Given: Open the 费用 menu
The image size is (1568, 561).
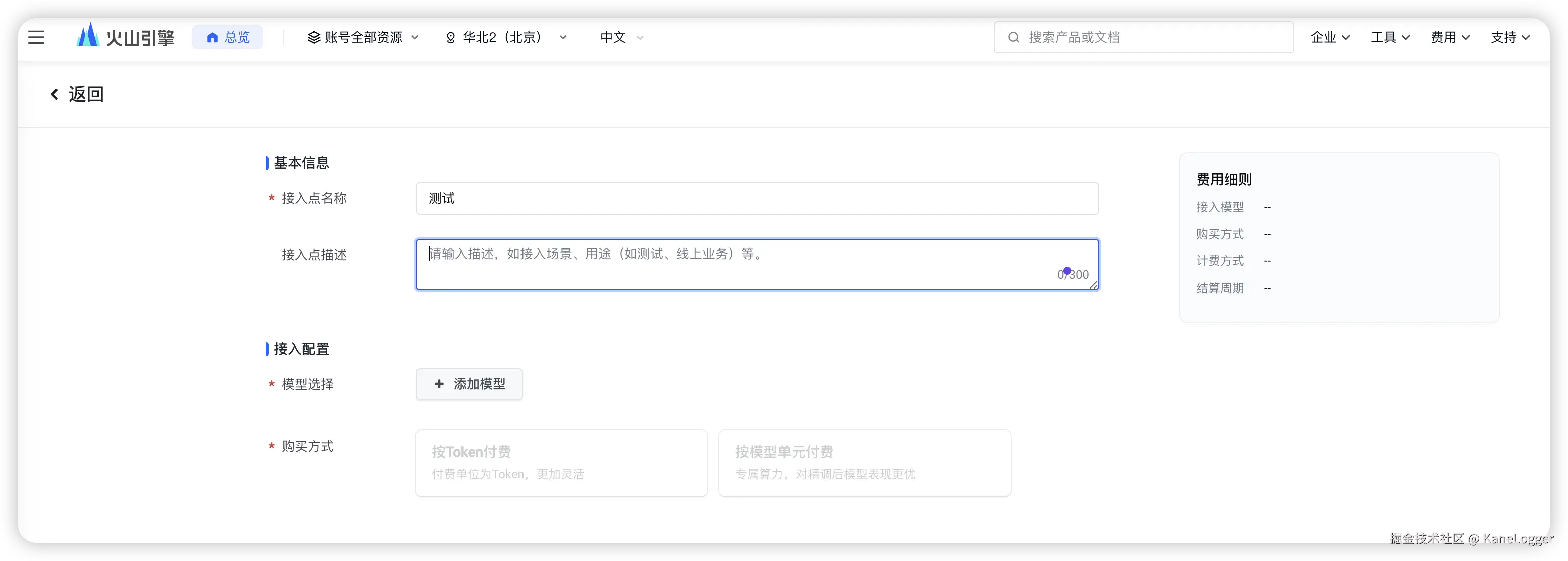Looking at the screenshot, I should 1450,37.
